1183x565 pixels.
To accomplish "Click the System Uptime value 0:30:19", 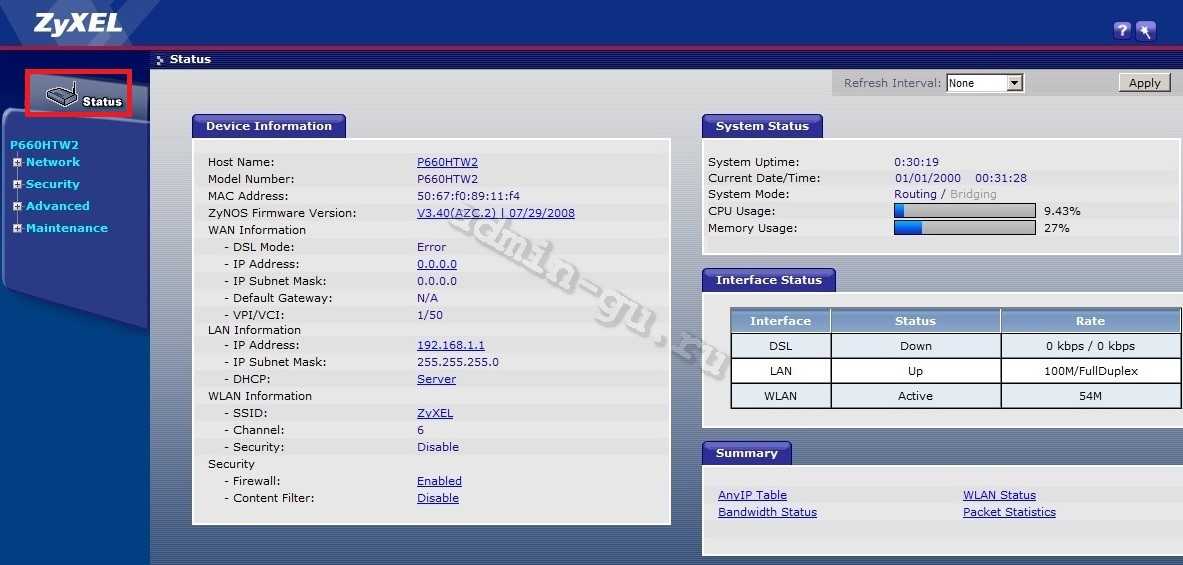I will point(916,162).
